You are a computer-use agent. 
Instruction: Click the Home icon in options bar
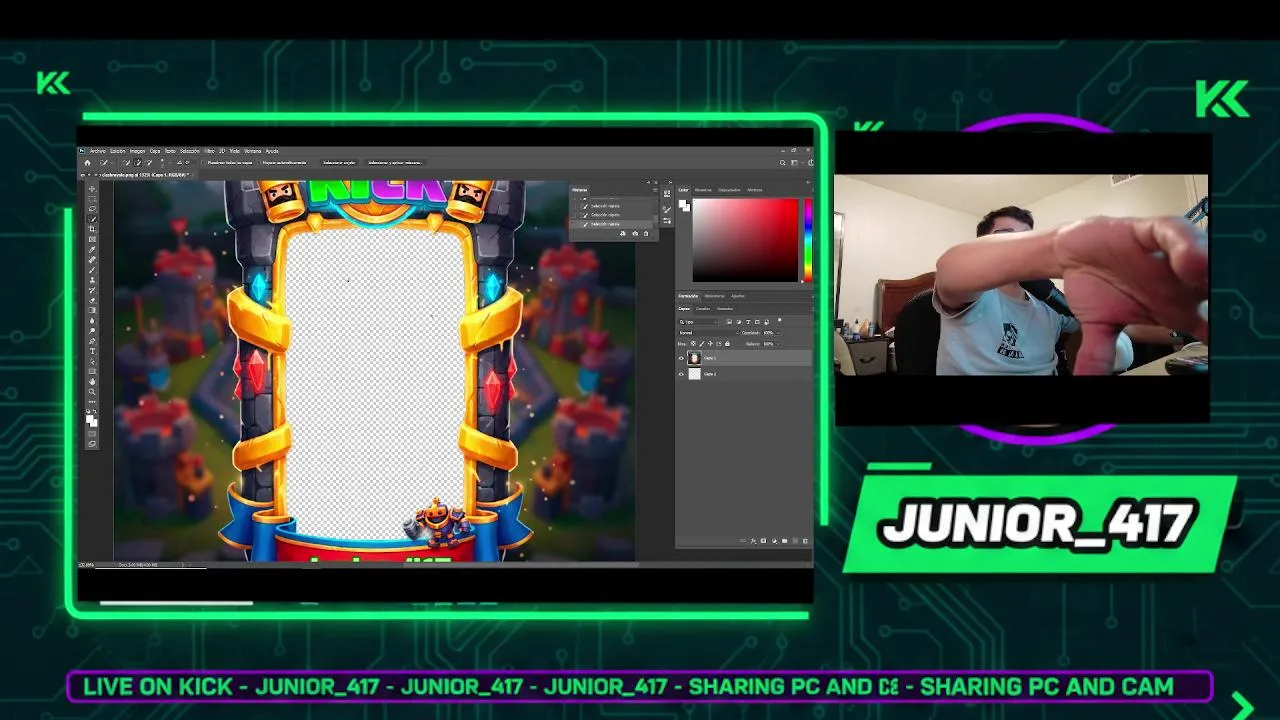[87, 162]
